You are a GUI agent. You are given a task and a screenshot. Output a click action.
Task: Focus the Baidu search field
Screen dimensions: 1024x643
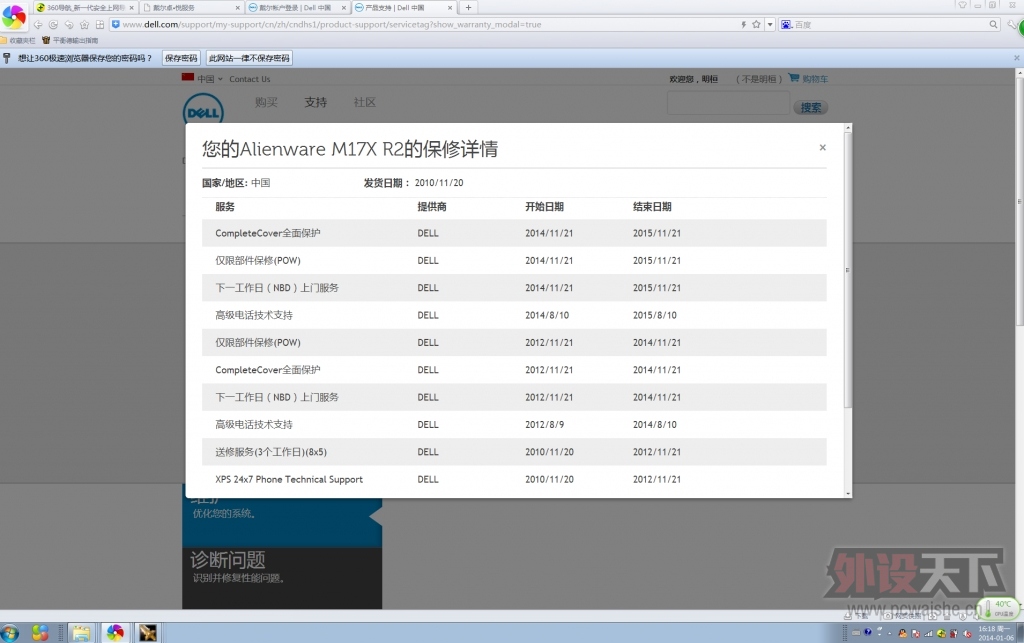click(891, 24)
